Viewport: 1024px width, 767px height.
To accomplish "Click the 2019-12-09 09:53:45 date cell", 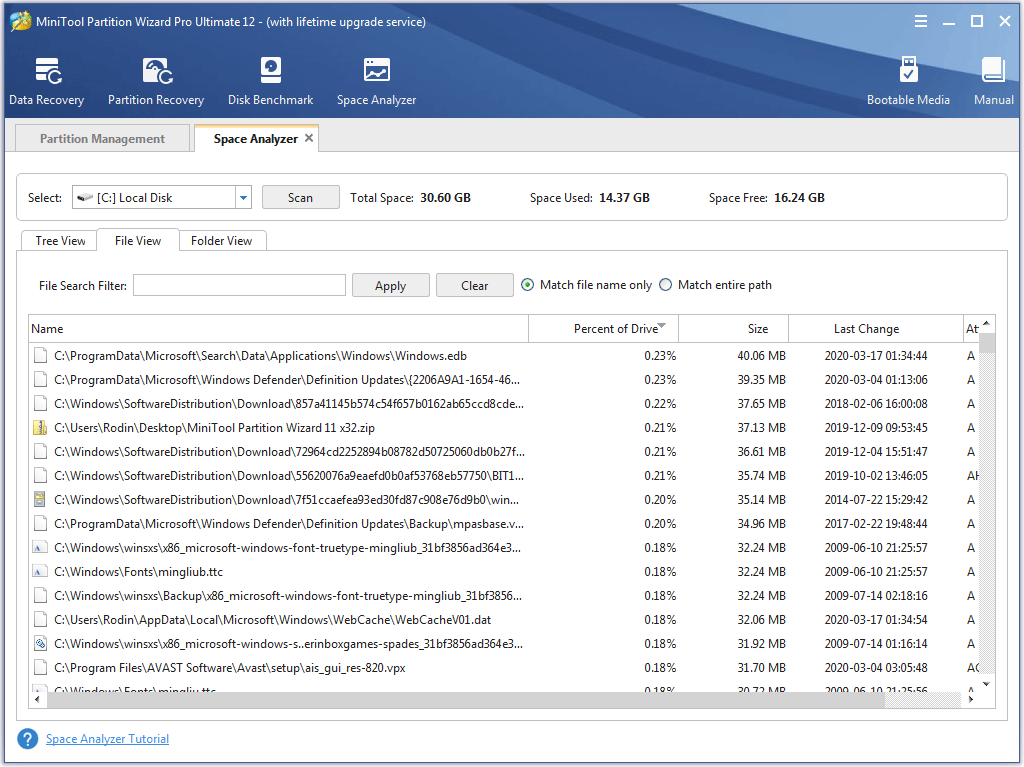I will [876, 428].
